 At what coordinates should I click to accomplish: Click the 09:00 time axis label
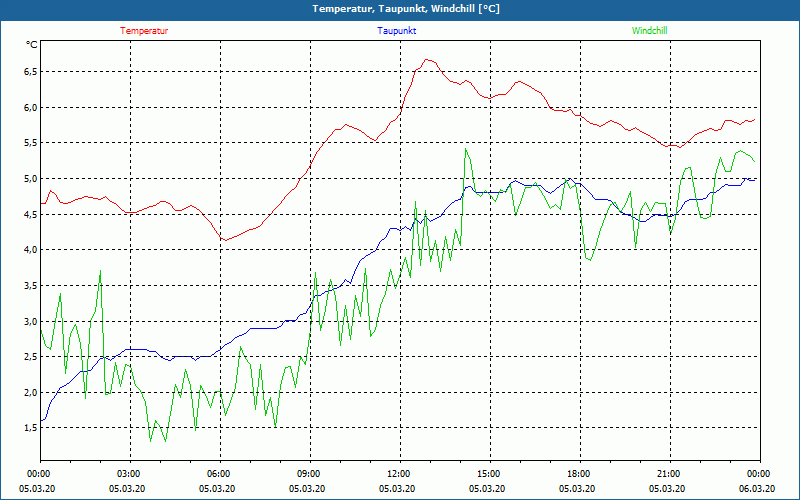pos(310,473)
